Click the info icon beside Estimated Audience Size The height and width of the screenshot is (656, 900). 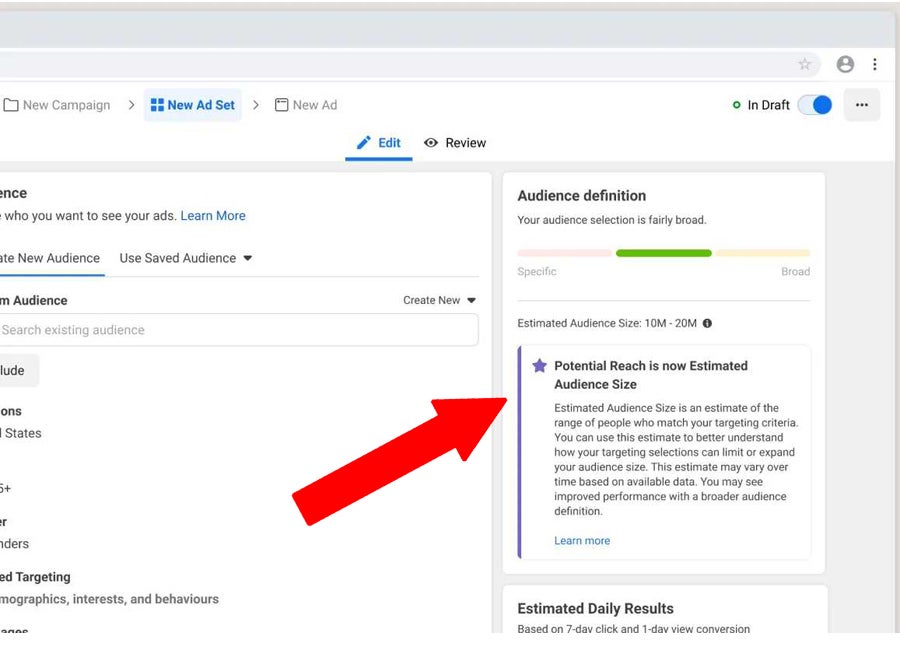(x=708, y=324)
